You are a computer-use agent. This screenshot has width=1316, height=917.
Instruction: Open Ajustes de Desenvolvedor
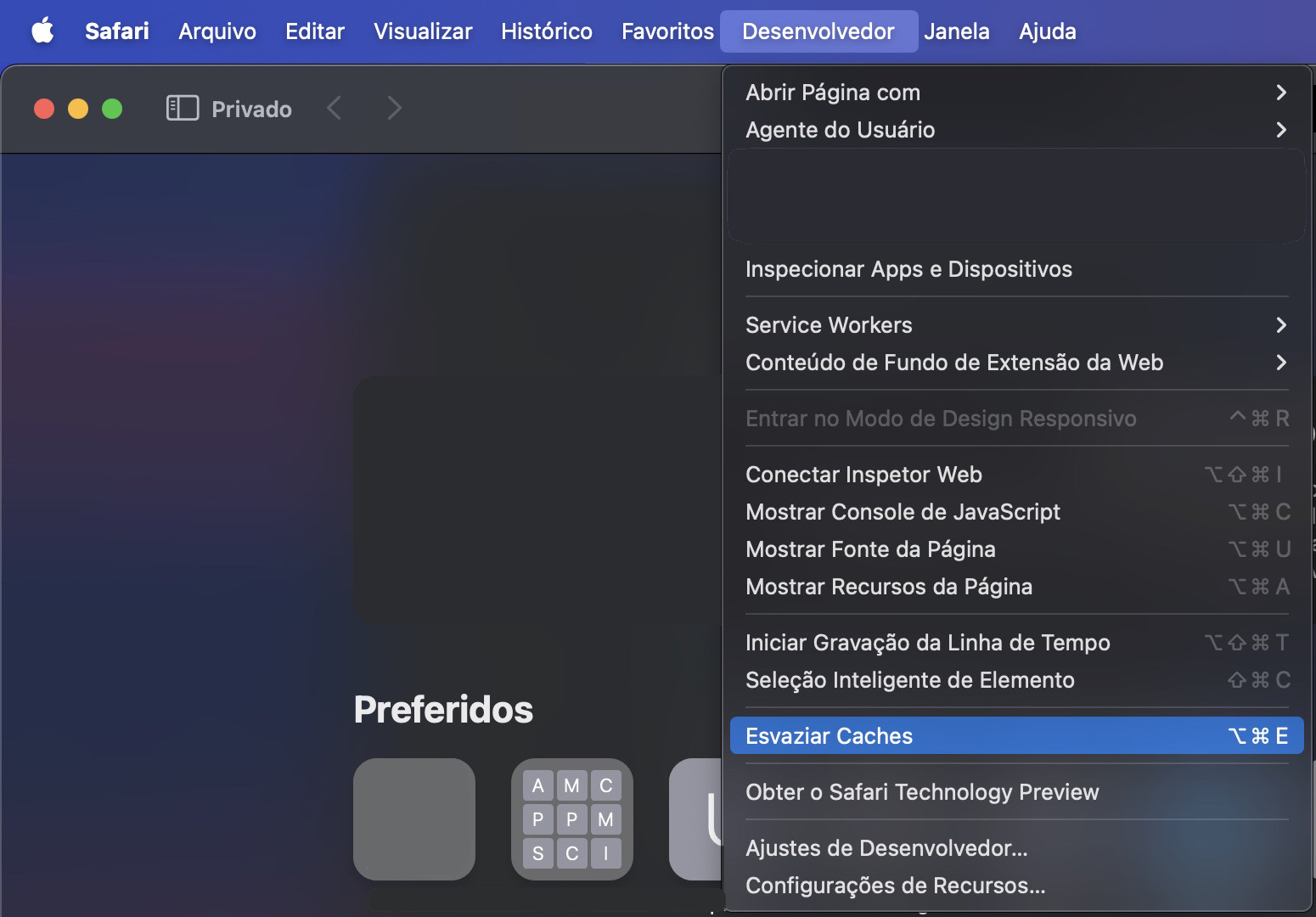click(x=886, y=847)
